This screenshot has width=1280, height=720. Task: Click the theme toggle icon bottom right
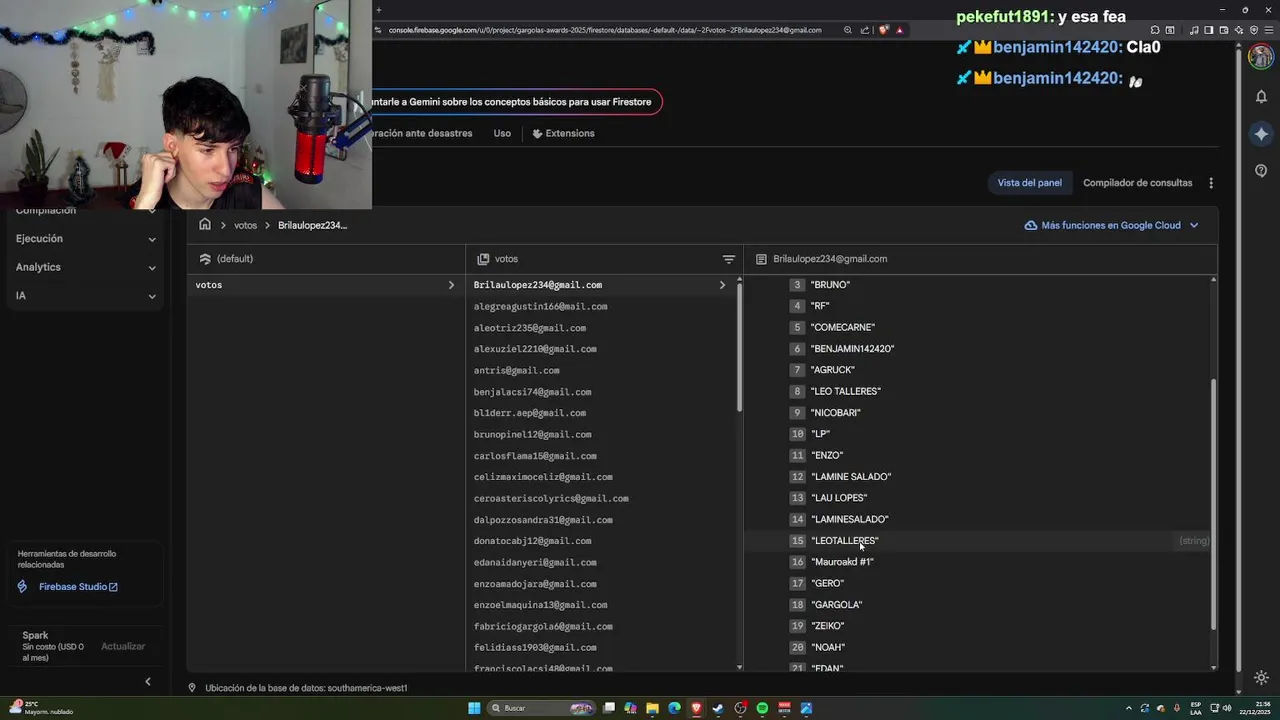(1261, 677)
